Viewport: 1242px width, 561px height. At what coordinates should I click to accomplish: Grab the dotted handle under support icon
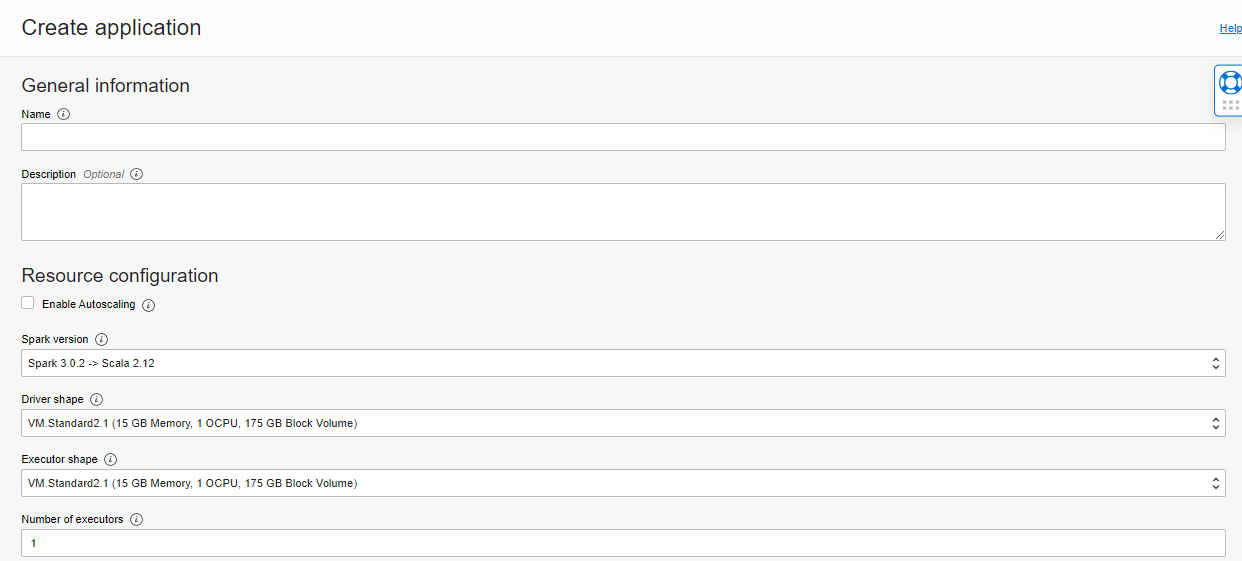tap(1231, 105)
